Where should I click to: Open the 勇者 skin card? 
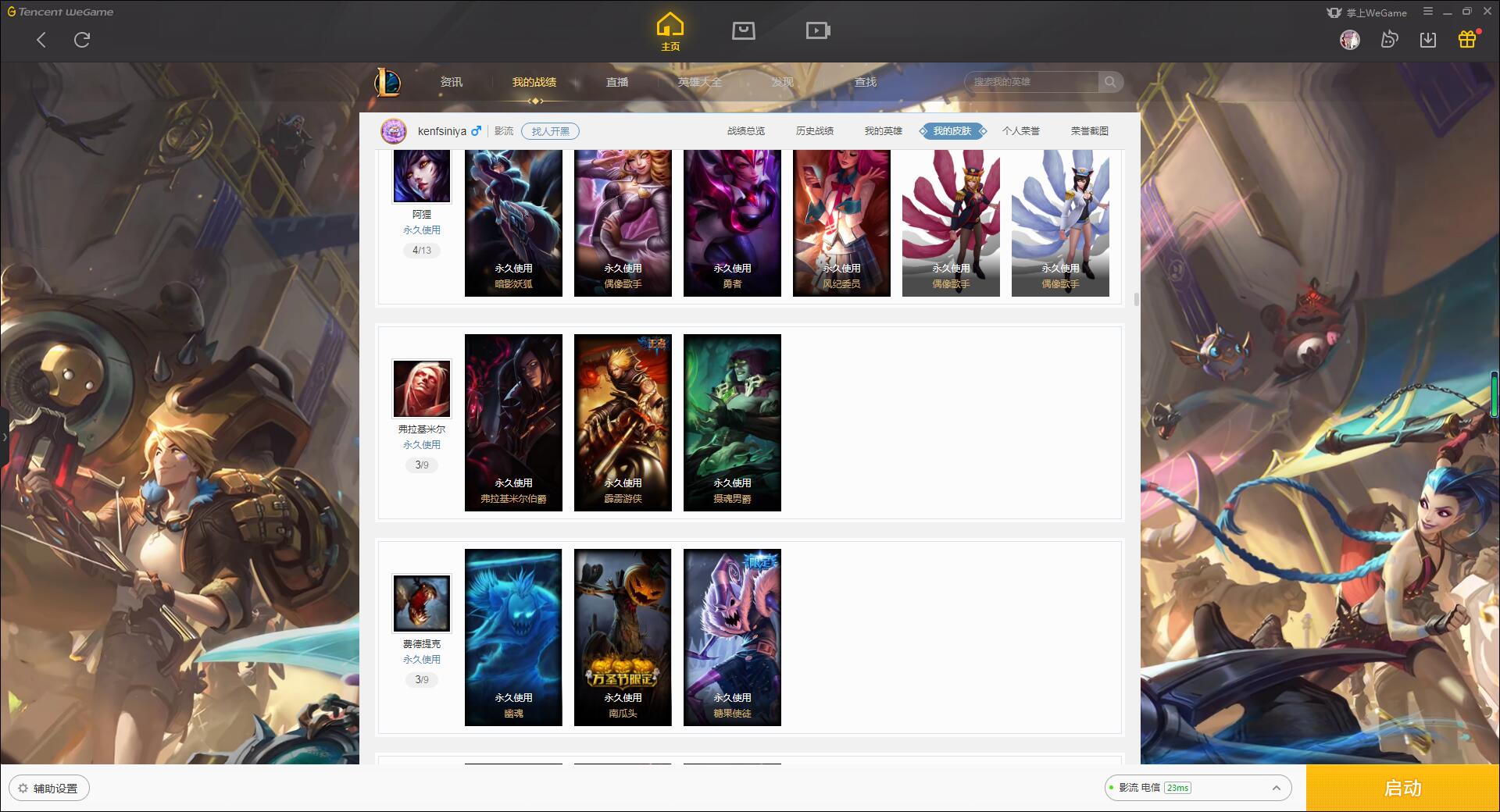pos(732,223)
